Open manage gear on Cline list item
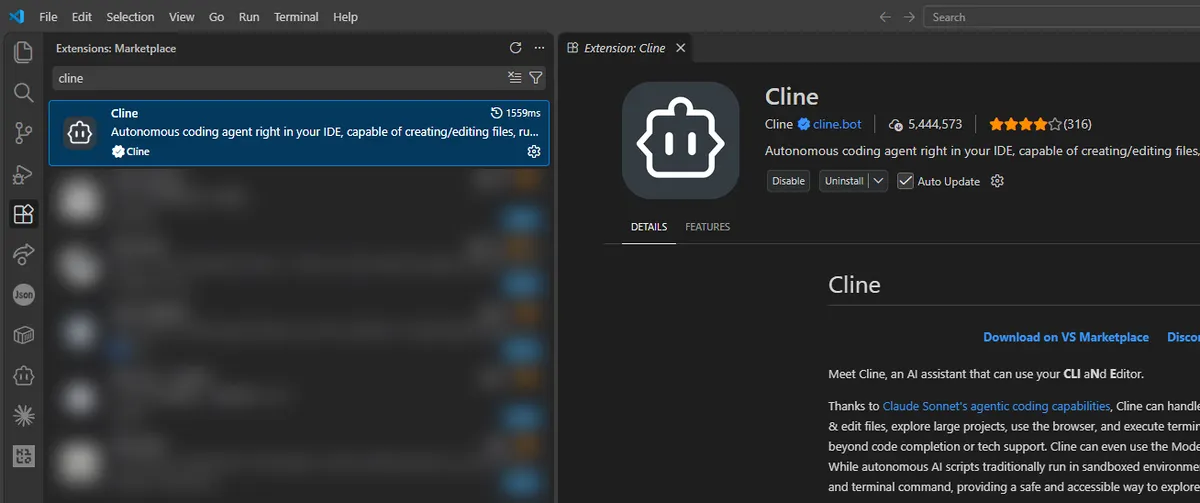The image size is (1200, 503). click(x=534, y=152)
